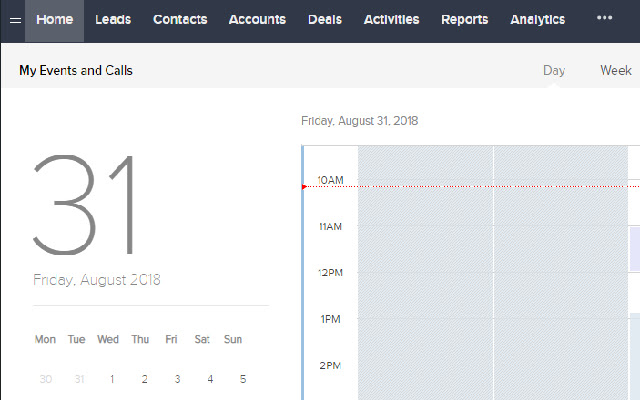Choose date 4 in mini calendar
This screenshot has height=400, width=640.
pos(210,379)
